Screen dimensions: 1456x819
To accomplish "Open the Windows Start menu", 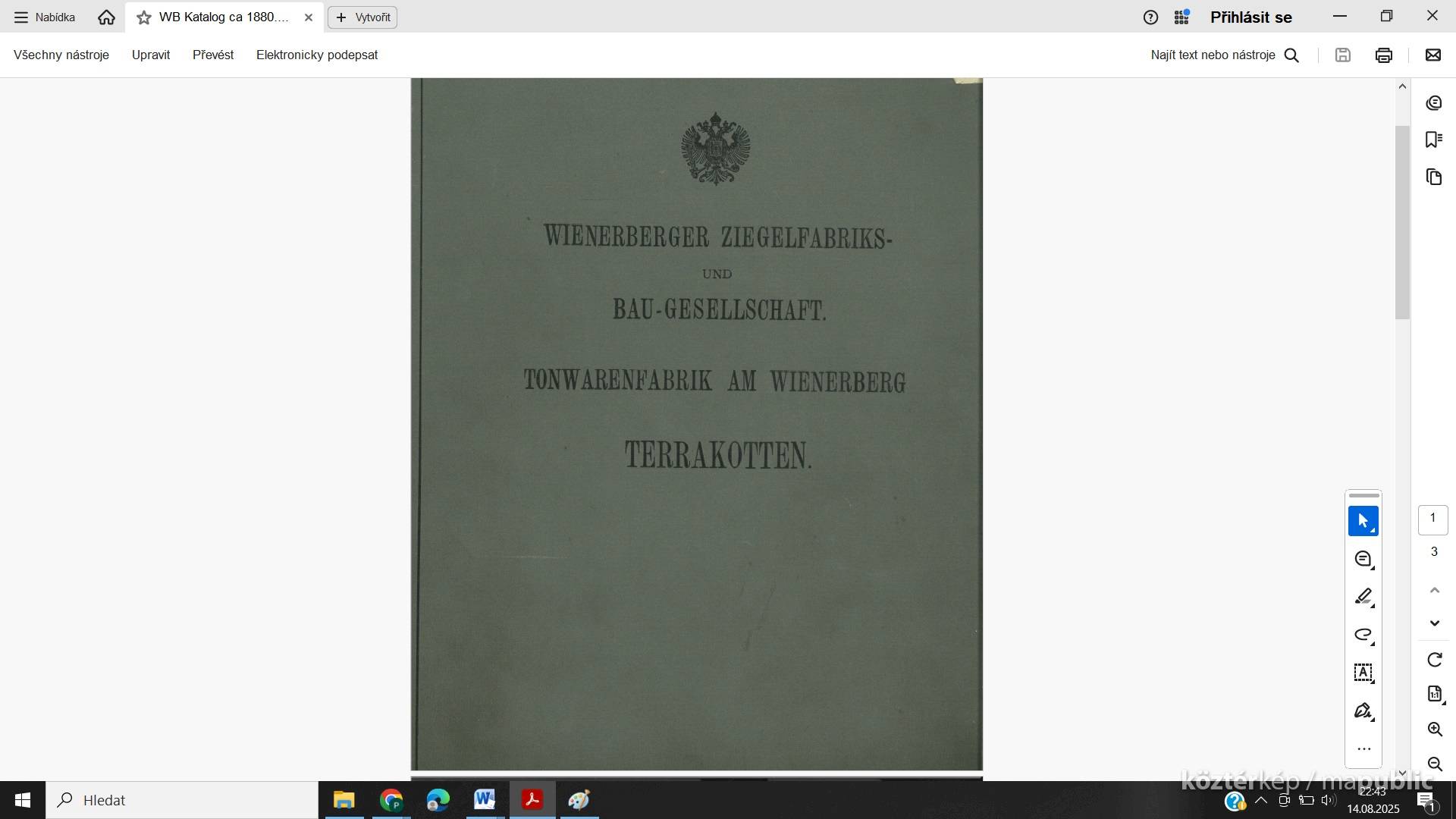I will (23, 800).
